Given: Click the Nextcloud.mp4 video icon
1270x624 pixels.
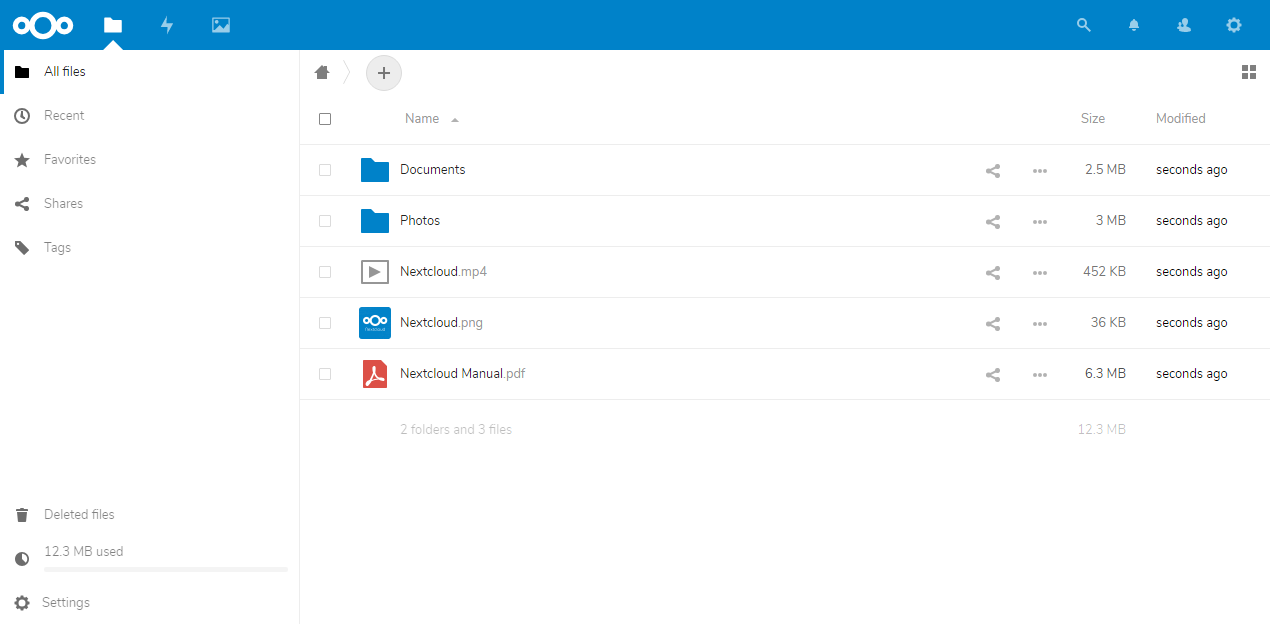Looking at the screenshot, I should click(x=375, y=272).
